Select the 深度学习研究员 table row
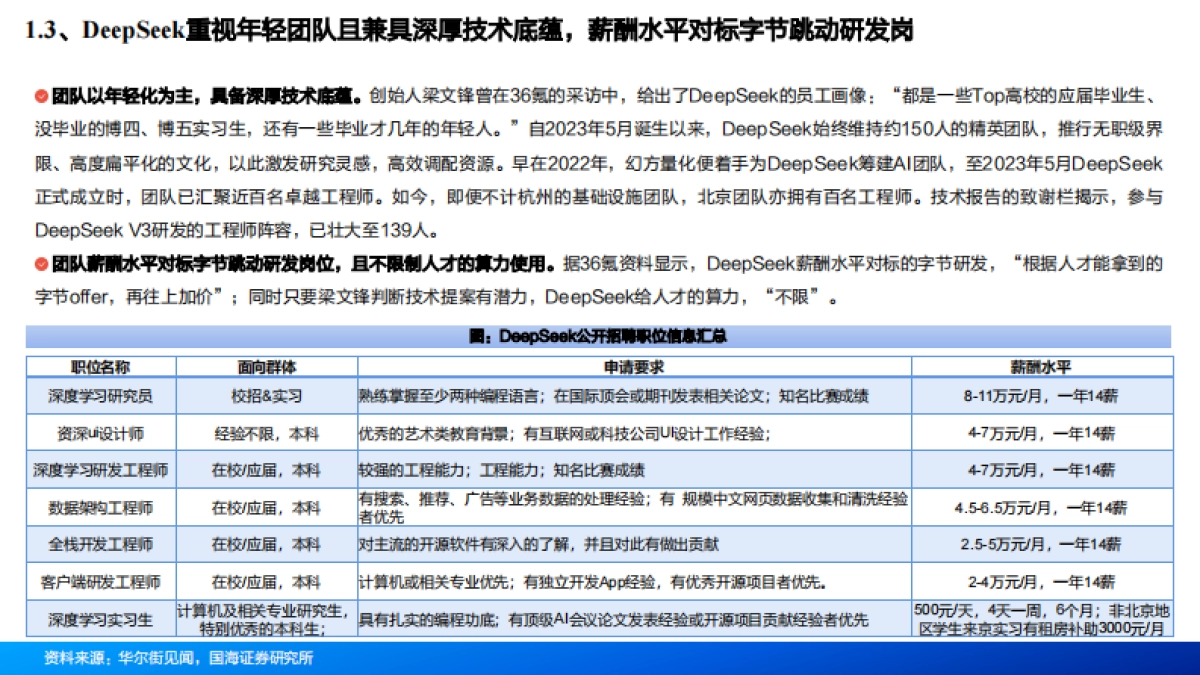The image size is (1200, 675). tap(103, 395)
